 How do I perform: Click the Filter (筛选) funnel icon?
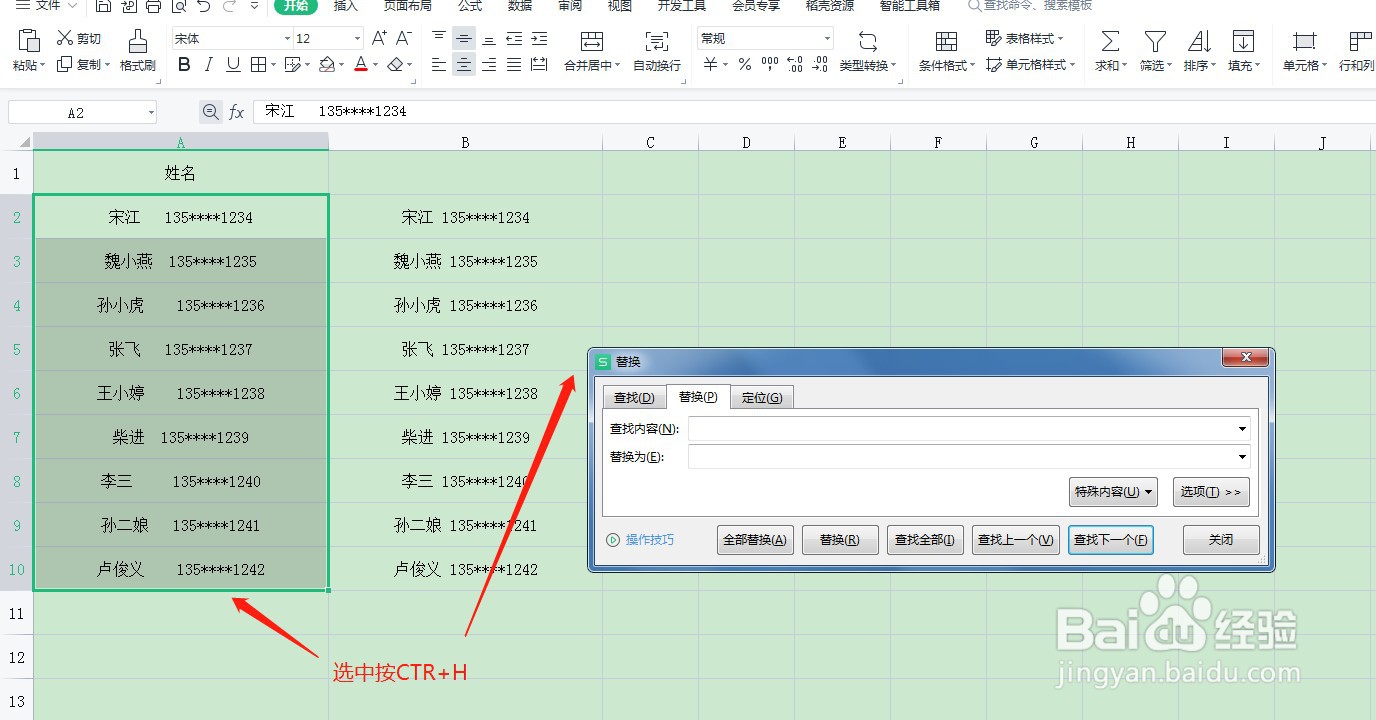(x=1155, y=41)
